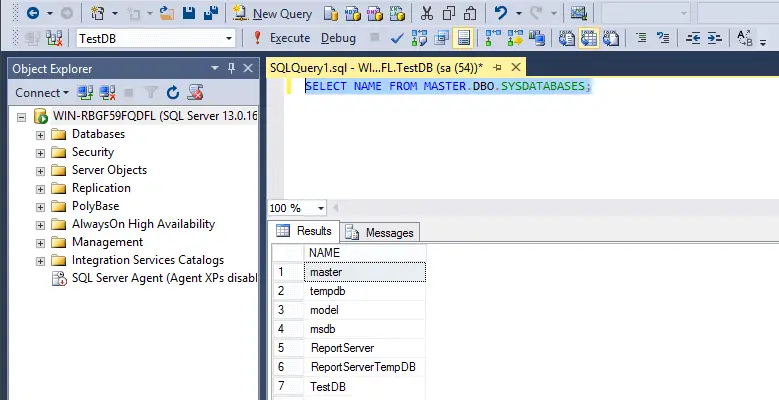Collapse the WIN-RBGF59FQDFL server node
The image size is (779, 400).
coord(21,117)
